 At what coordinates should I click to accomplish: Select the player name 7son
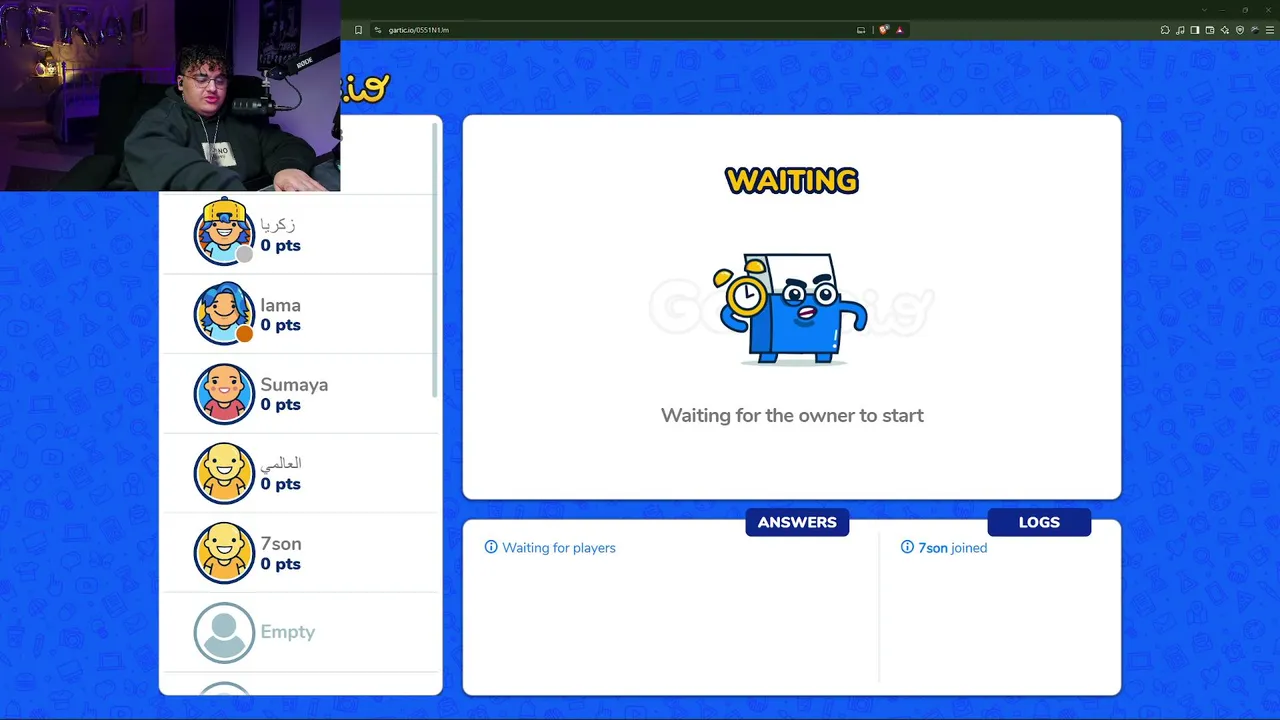280,544
